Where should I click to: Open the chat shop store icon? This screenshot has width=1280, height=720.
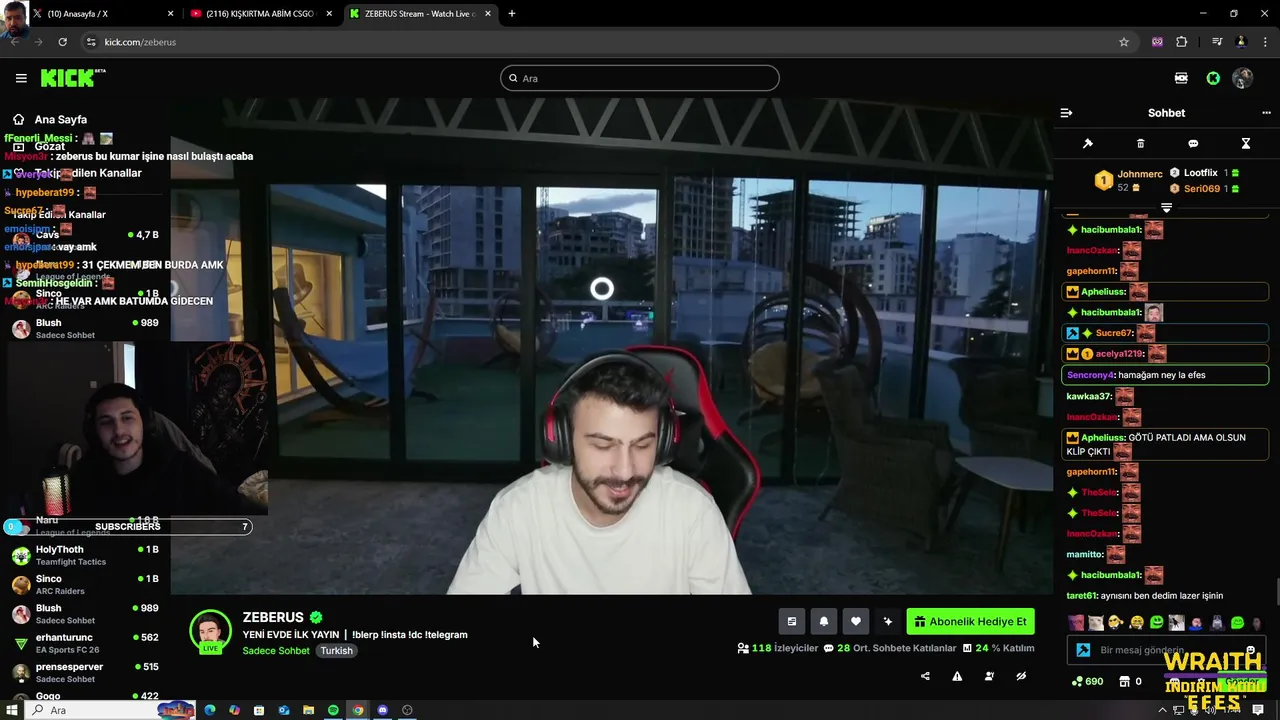[1124, 681]
